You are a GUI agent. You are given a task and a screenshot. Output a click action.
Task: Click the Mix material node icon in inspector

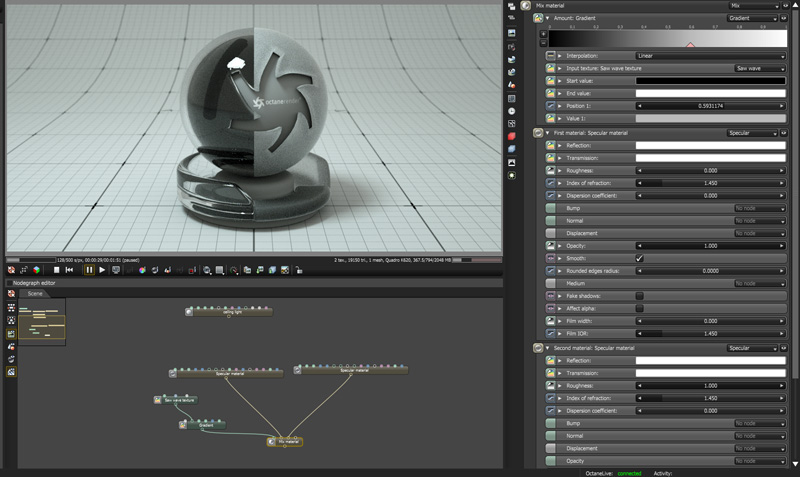coord(526,6)
